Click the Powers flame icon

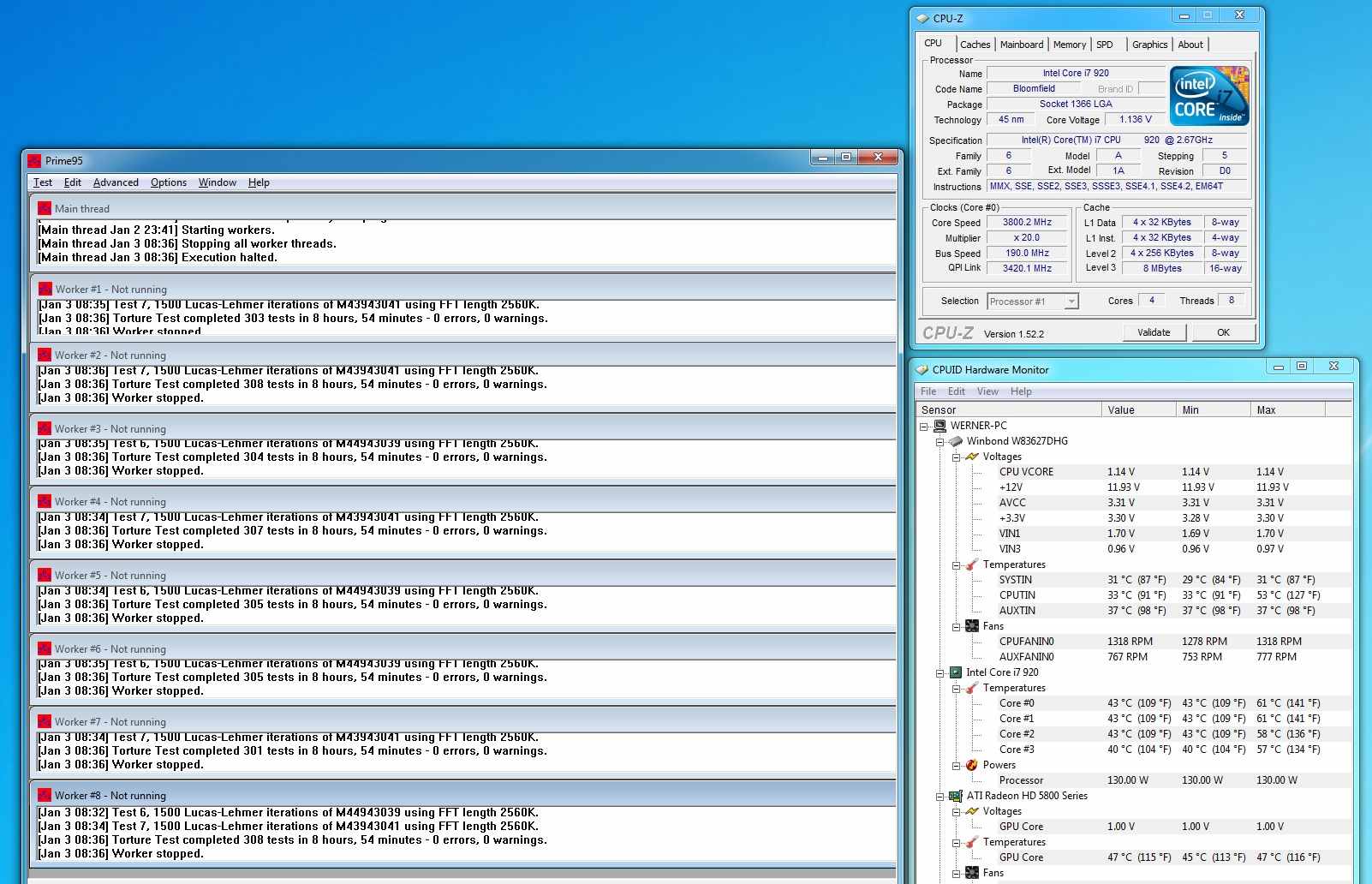tap(972, 765)
